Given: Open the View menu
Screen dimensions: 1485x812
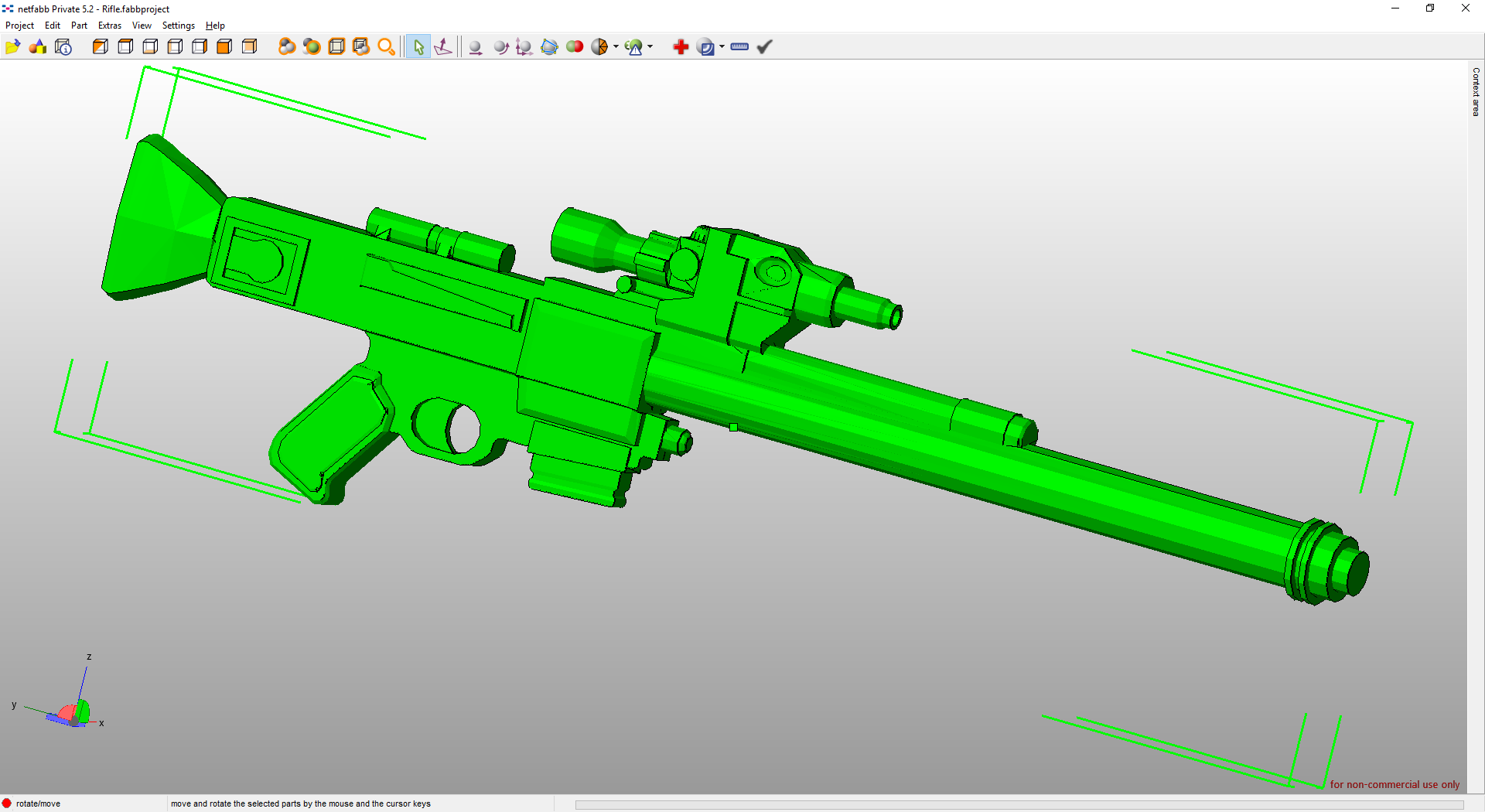Looking at the screenshot, I should (x=142, y=26).
